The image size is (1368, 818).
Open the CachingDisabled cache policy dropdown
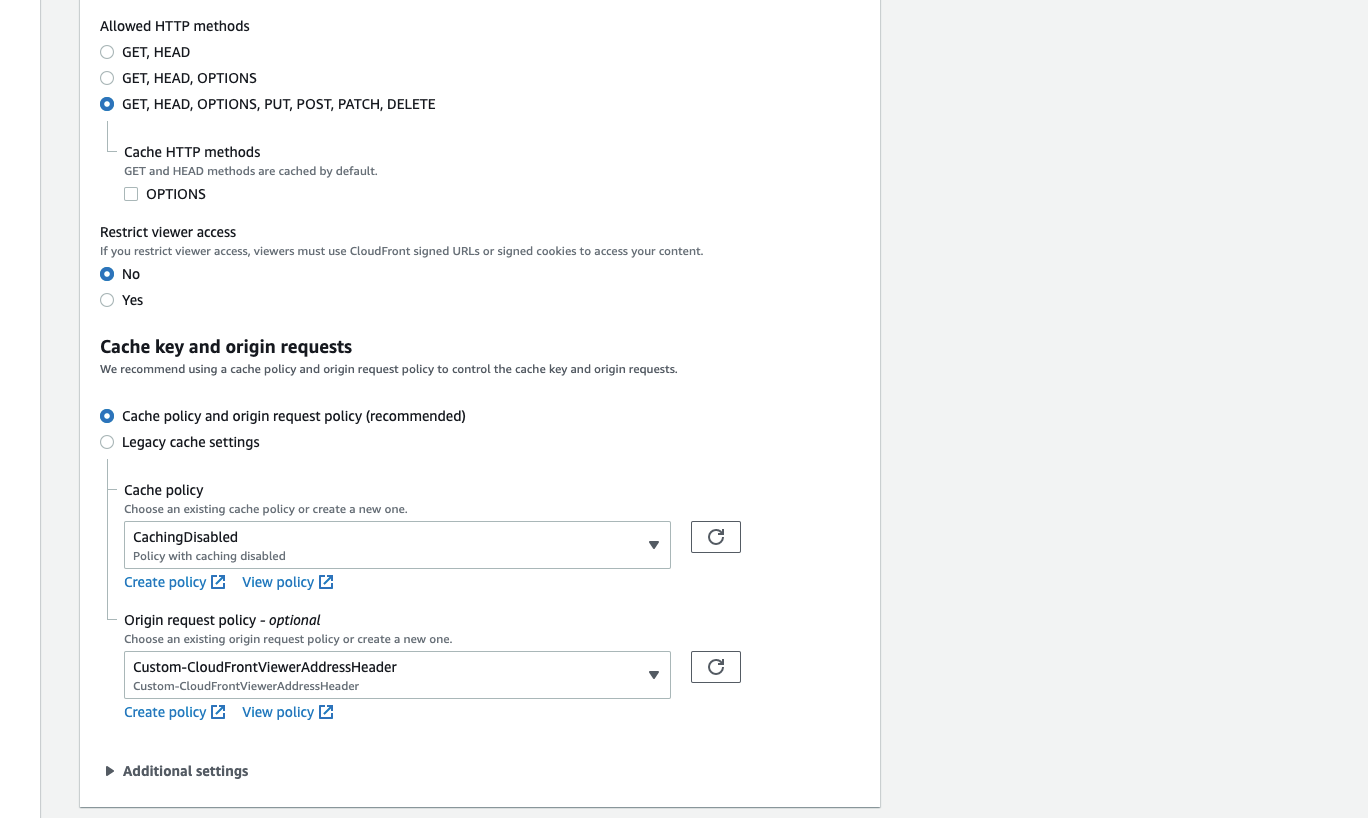coord(397,545)
